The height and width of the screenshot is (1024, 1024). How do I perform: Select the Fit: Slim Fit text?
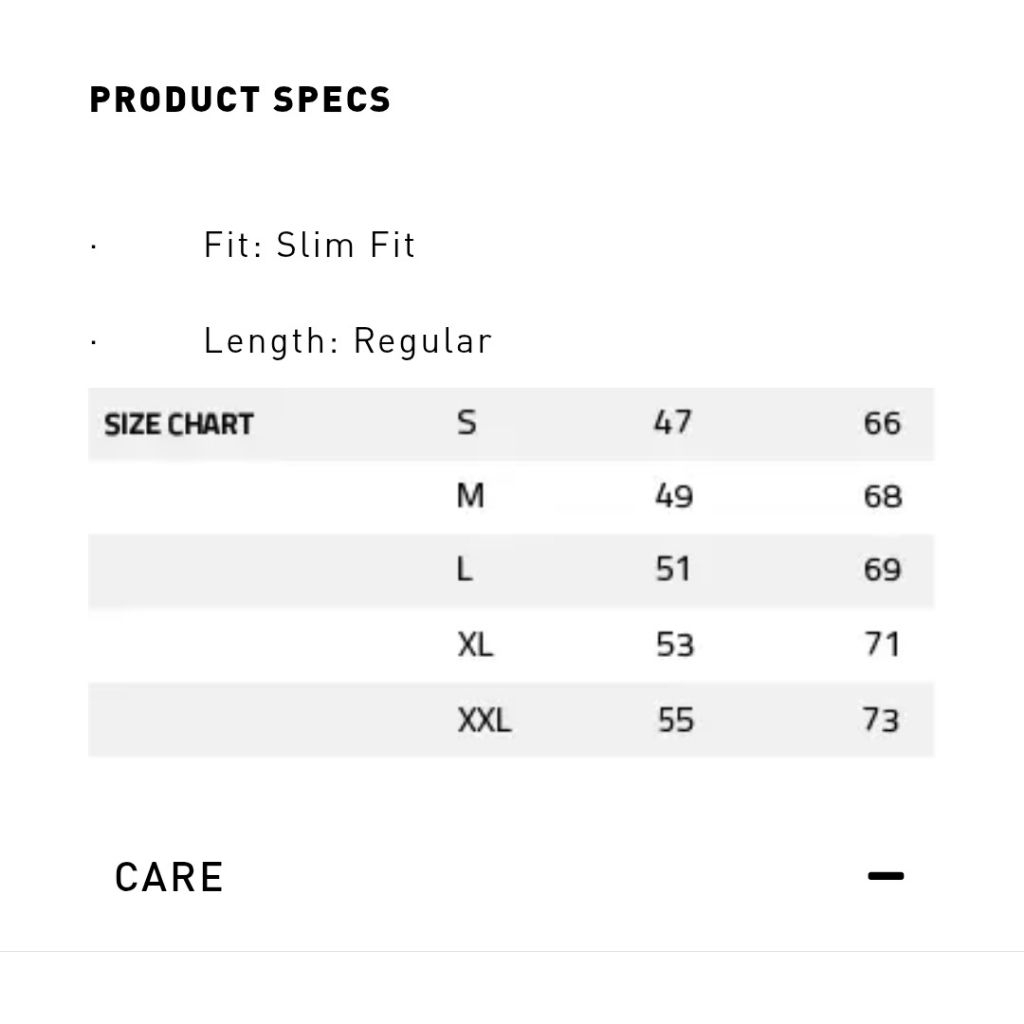309,245
